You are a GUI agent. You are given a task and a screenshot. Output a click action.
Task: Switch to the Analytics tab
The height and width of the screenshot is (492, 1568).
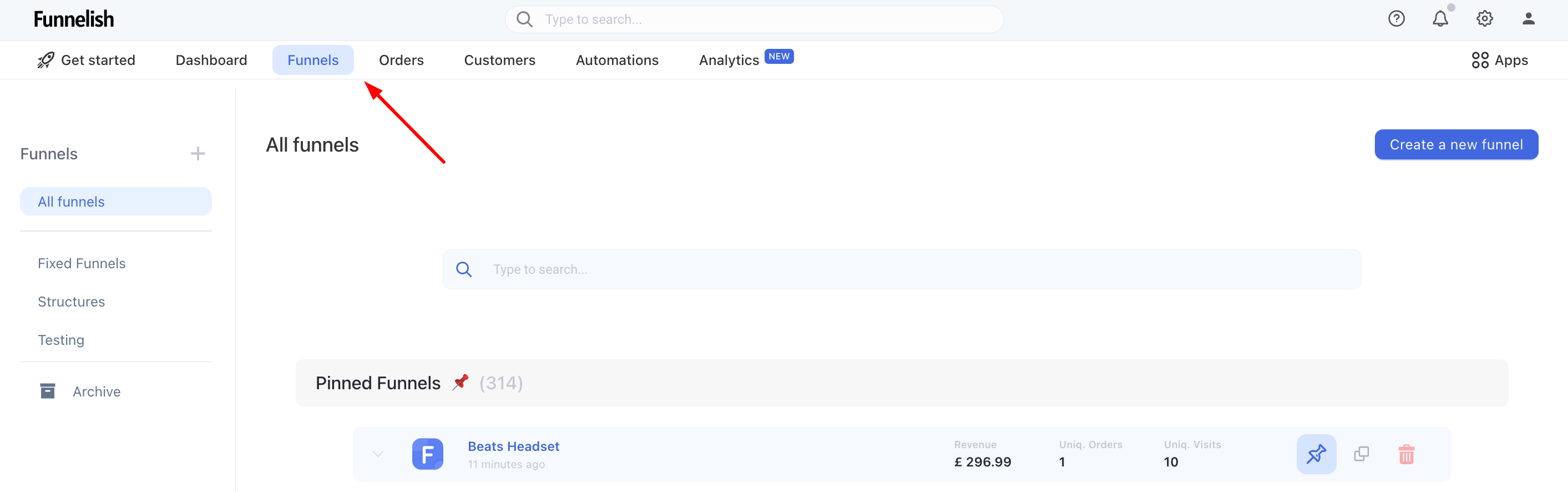point(729,61)
